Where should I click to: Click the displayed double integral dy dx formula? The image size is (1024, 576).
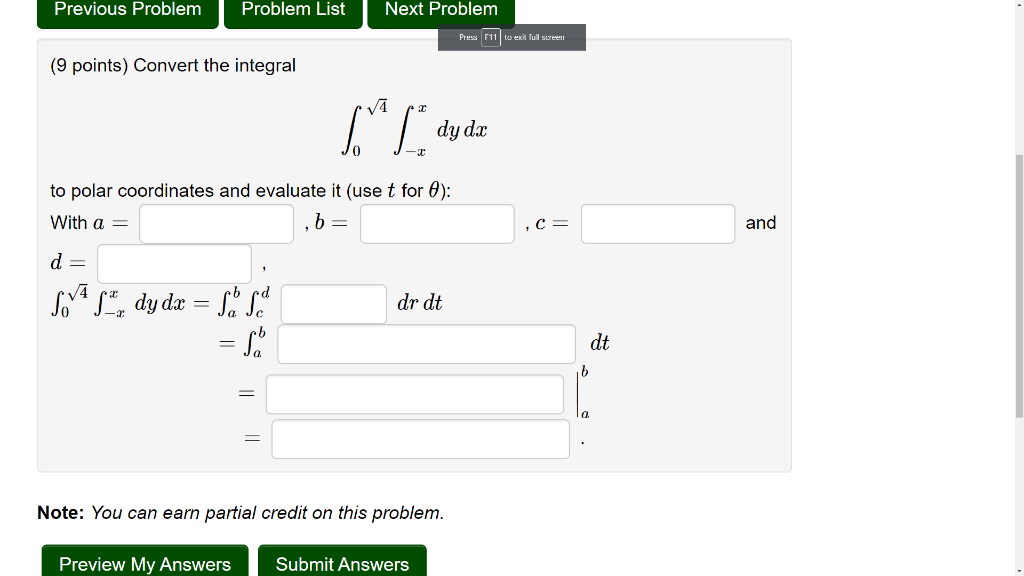pos(415,128)
